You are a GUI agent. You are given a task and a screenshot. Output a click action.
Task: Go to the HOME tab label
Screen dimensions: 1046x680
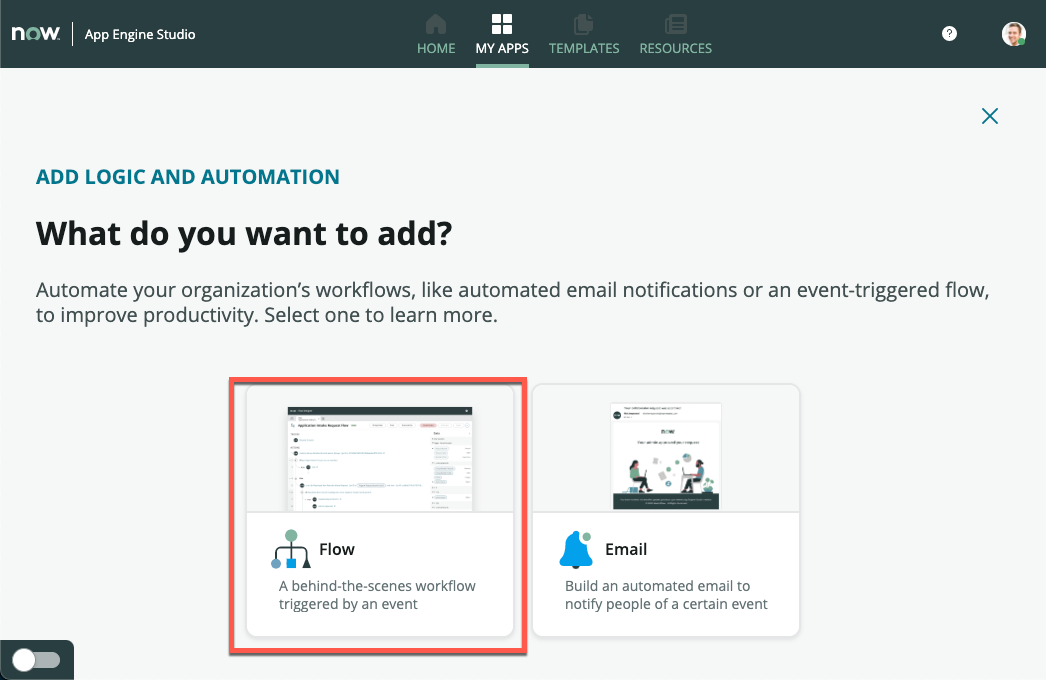pyautogui.click(x=436, y=48)
